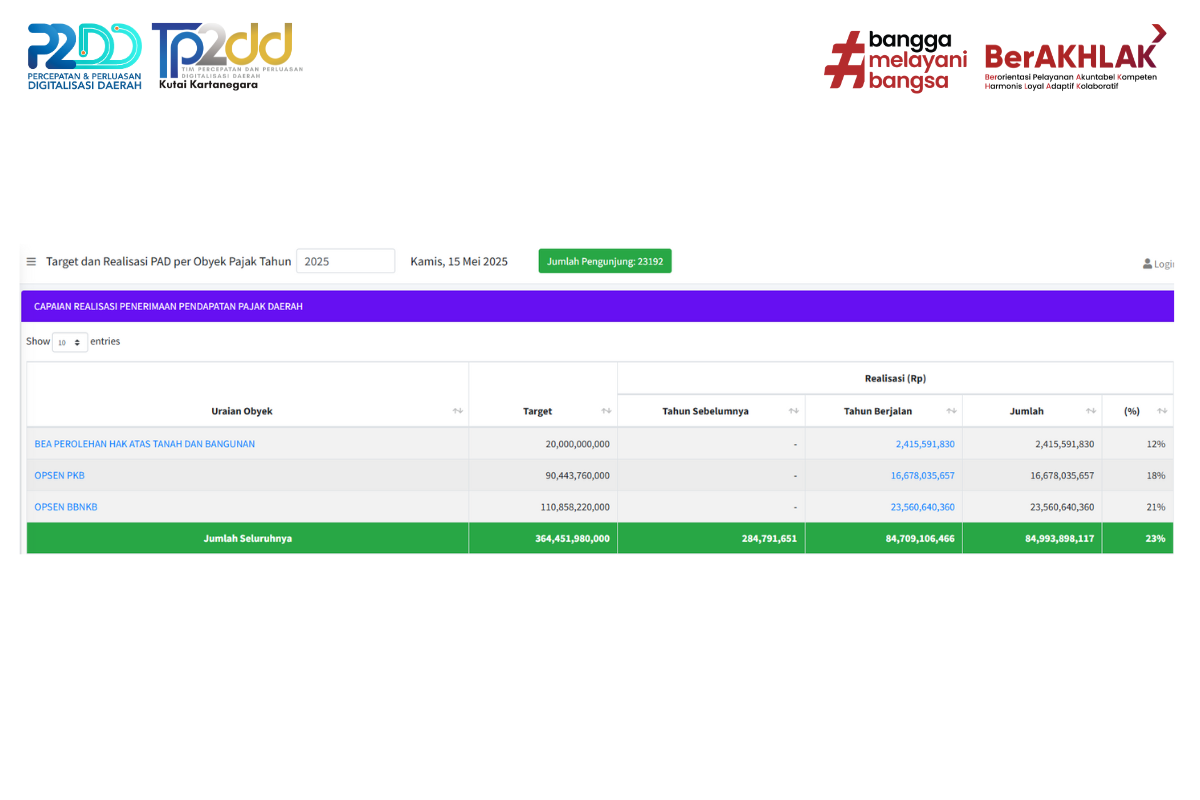Screen dimensions: 1200x800
Task: Open the hamburger sidebar menu icon
Action: (31, 262)
